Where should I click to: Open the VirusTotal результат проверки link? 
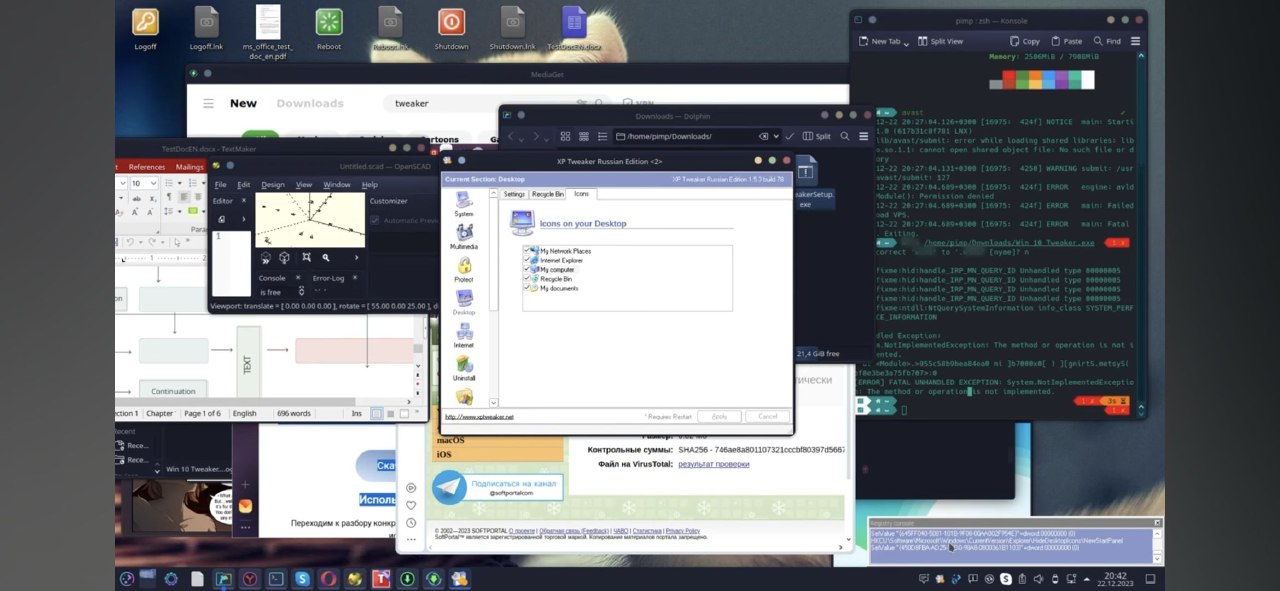click(714, 463)
